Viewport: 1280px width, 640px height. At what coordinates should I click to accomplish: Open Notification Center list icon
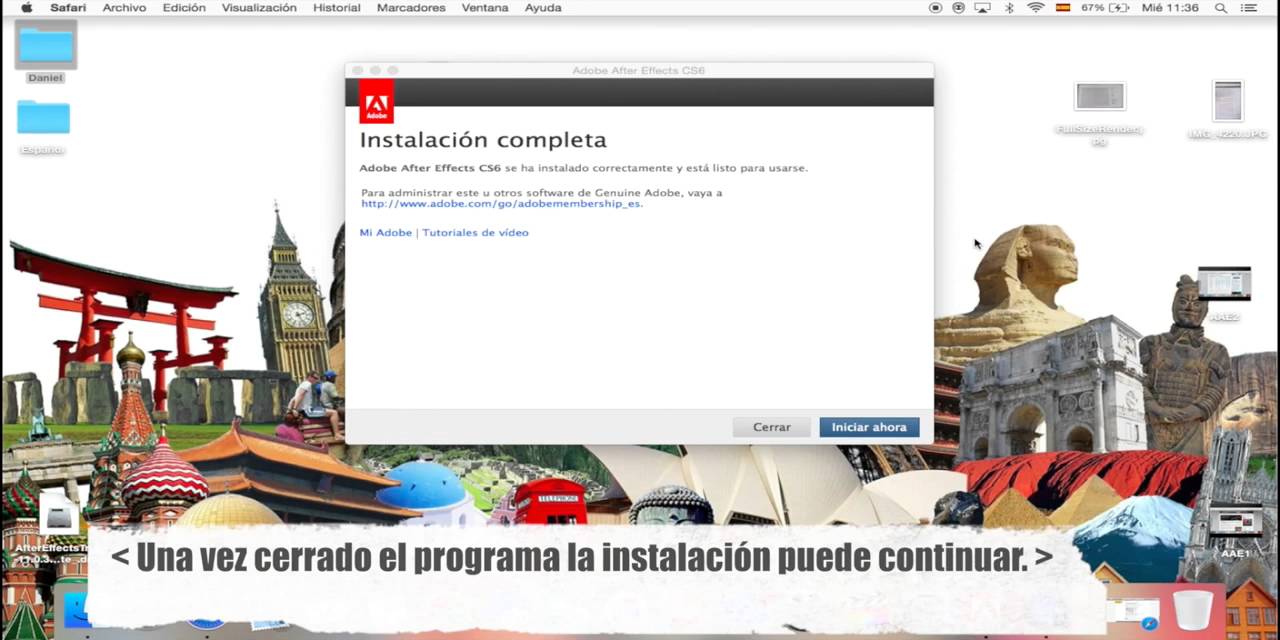click(x=1249, y=7)
